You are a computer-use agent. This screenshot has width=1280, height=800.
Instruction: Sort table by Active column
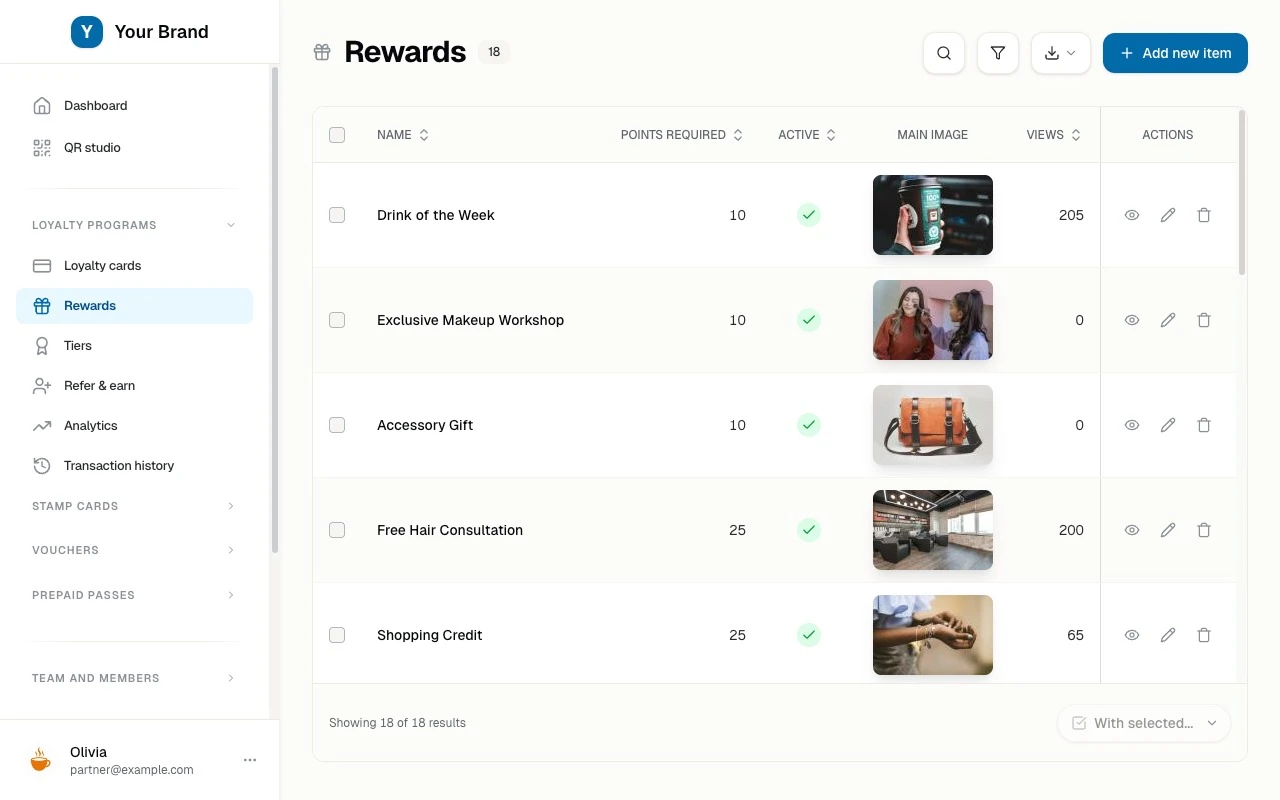[807, 135]
